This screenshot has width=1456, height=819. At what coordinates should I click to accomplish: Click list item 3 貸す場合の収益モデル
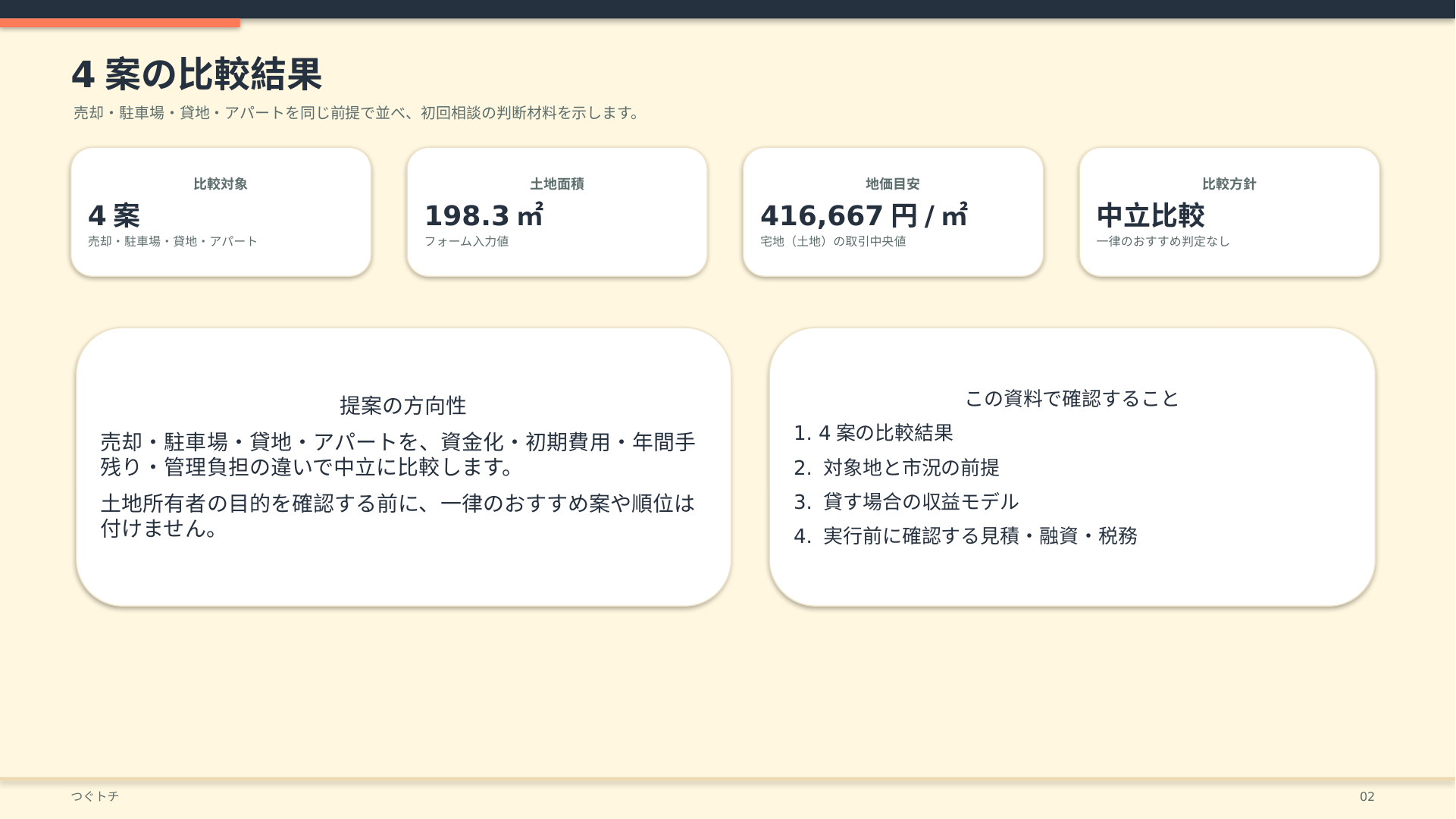click(906, 502)
